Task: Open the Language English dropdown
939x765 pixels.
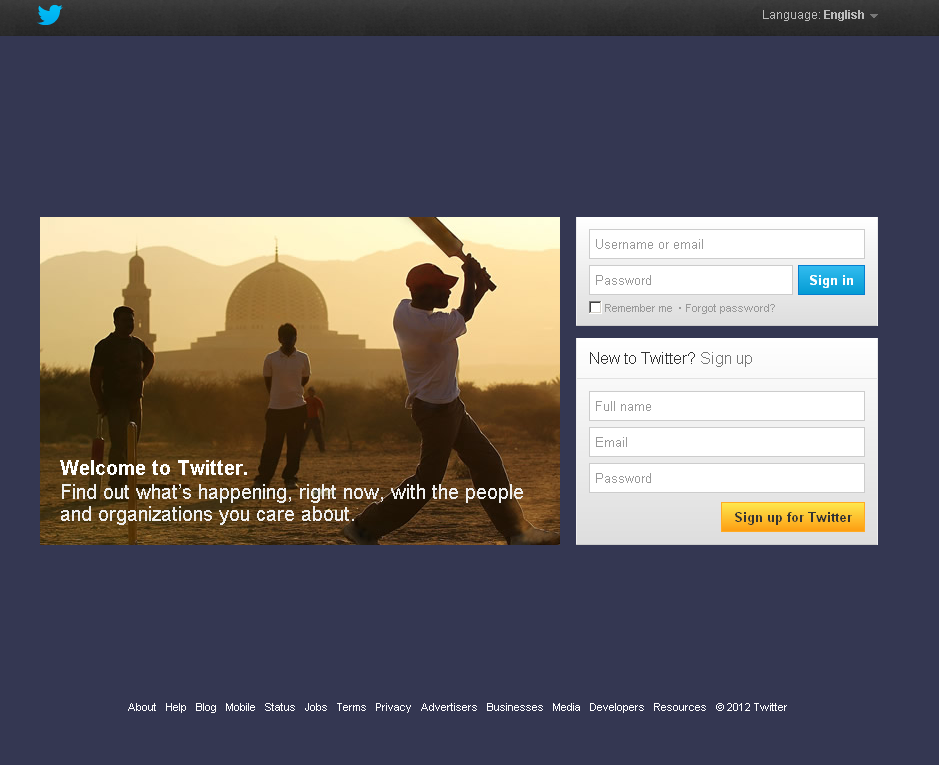Action: click(819, 15)
